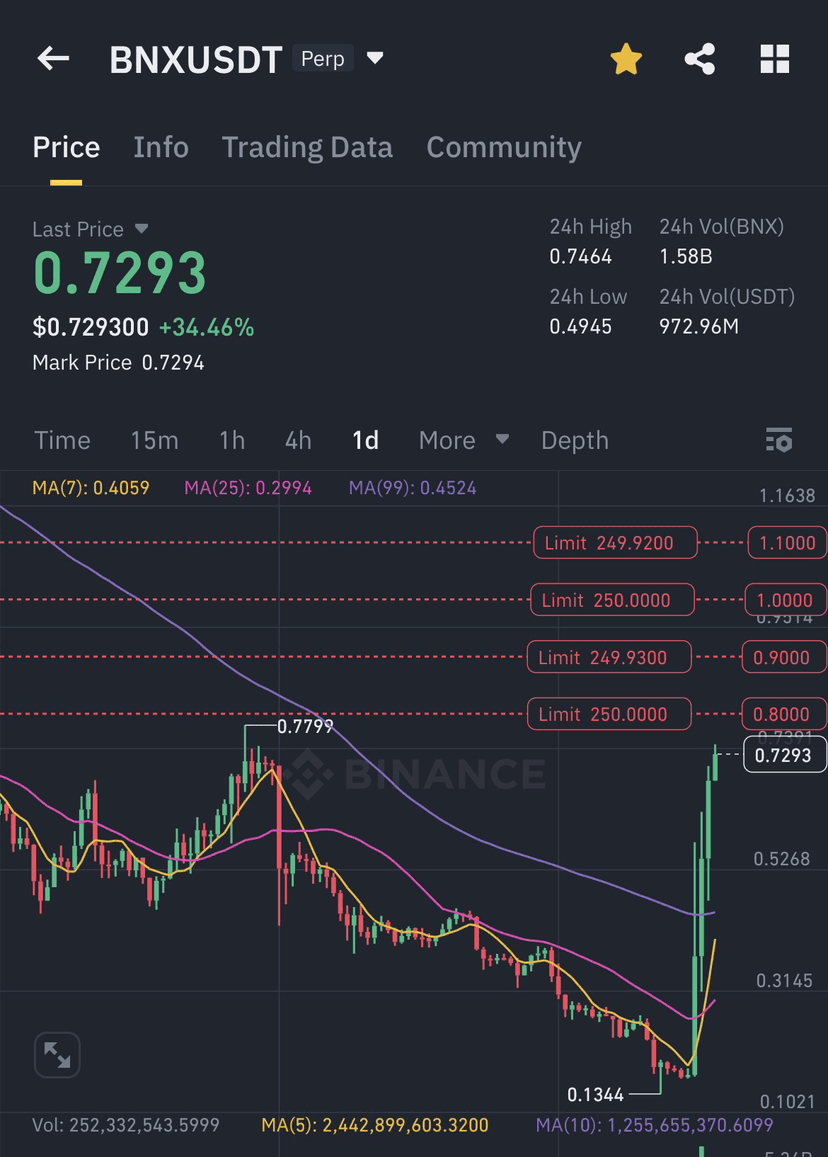Tap the 0.5268 axis price label

coord(782,859)
